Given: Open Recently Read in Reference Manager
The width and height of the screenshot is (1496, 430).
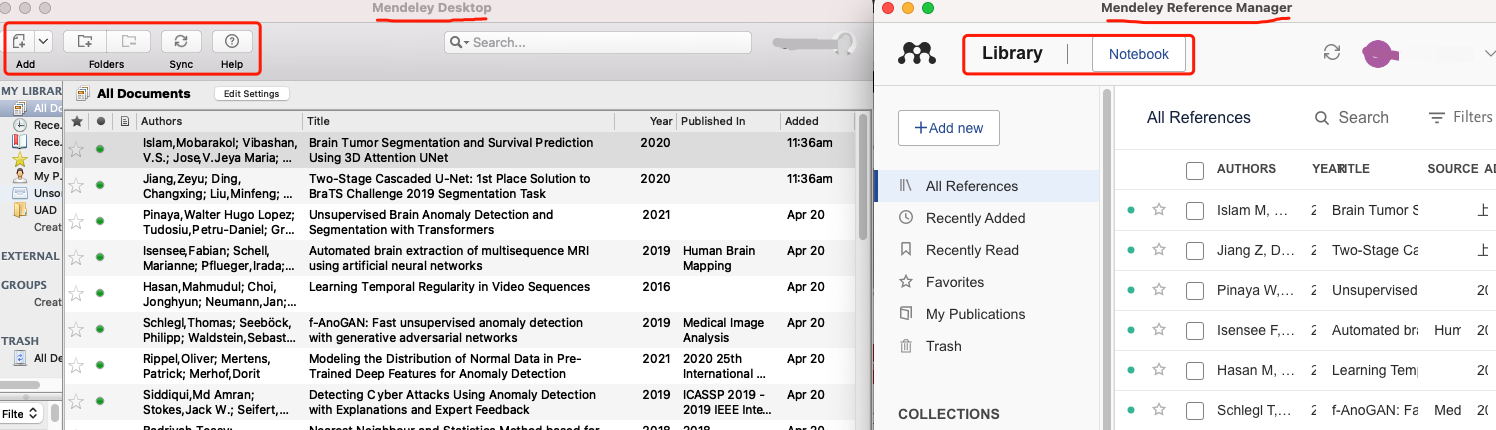Looking at the screenshot, I should (986, 250).
